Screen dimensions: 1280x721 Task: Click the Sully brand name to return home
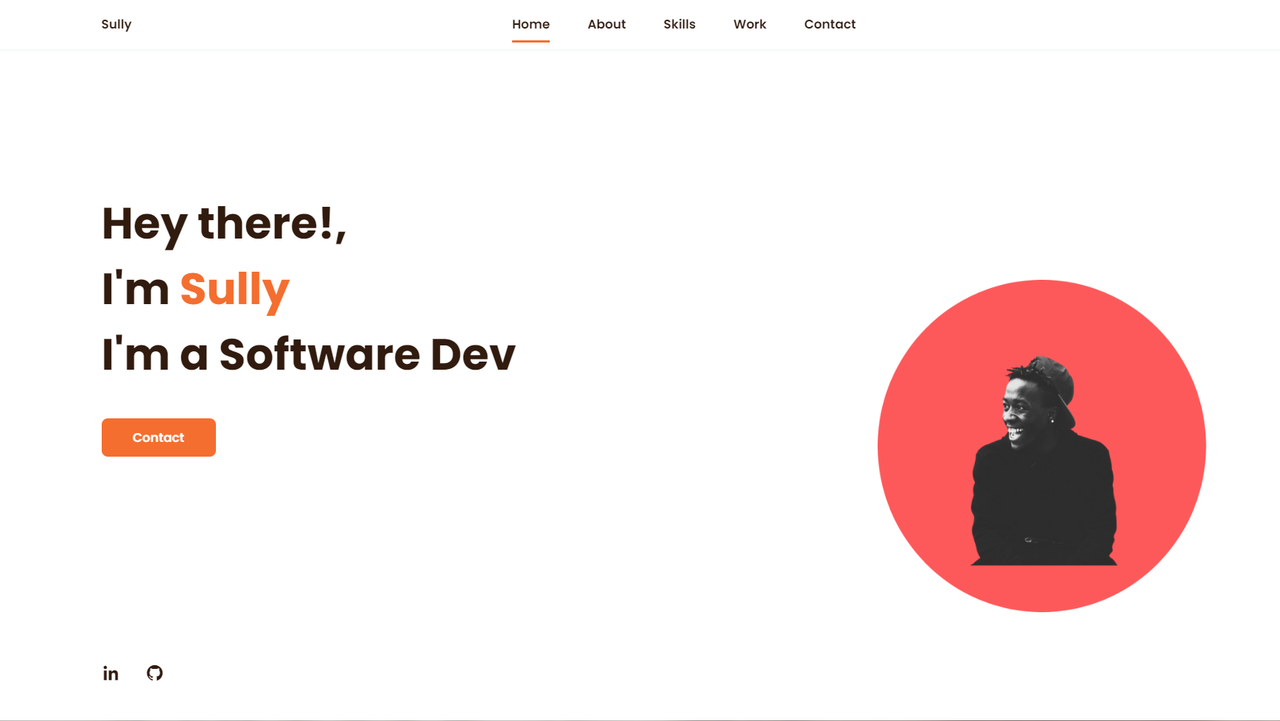(x=116, y=24)
